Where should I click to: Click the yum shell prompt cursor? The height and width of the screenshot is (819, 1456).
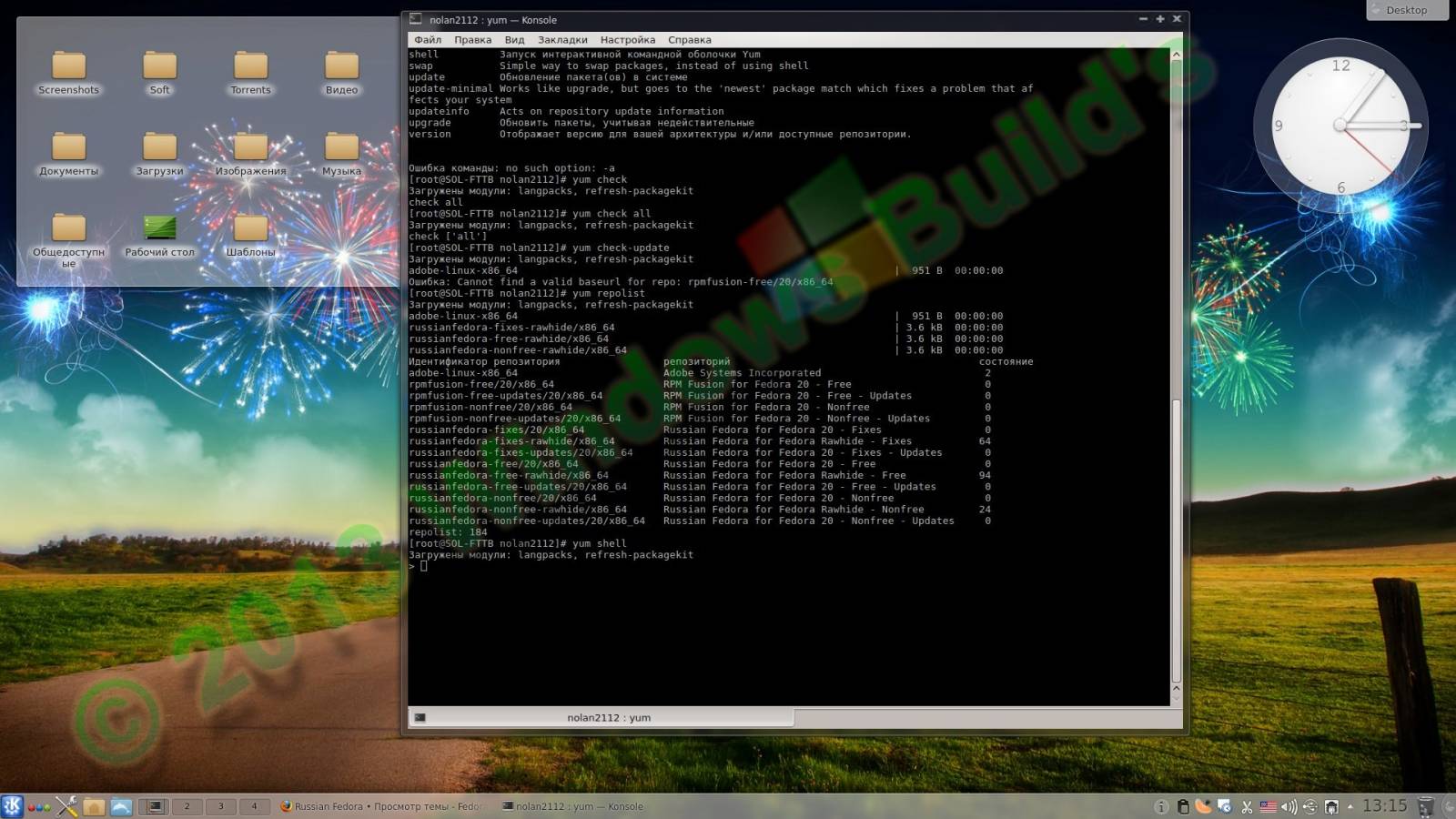point(423,566)
